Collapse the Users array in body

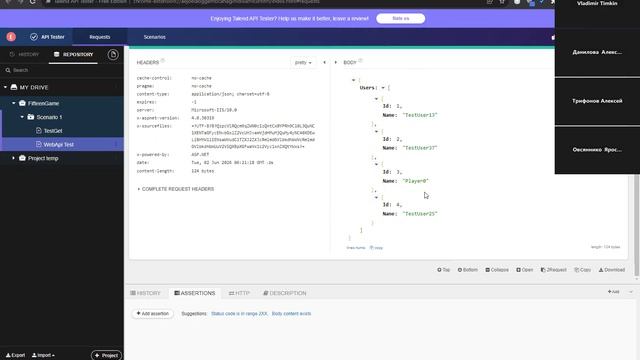pos(383,88)
